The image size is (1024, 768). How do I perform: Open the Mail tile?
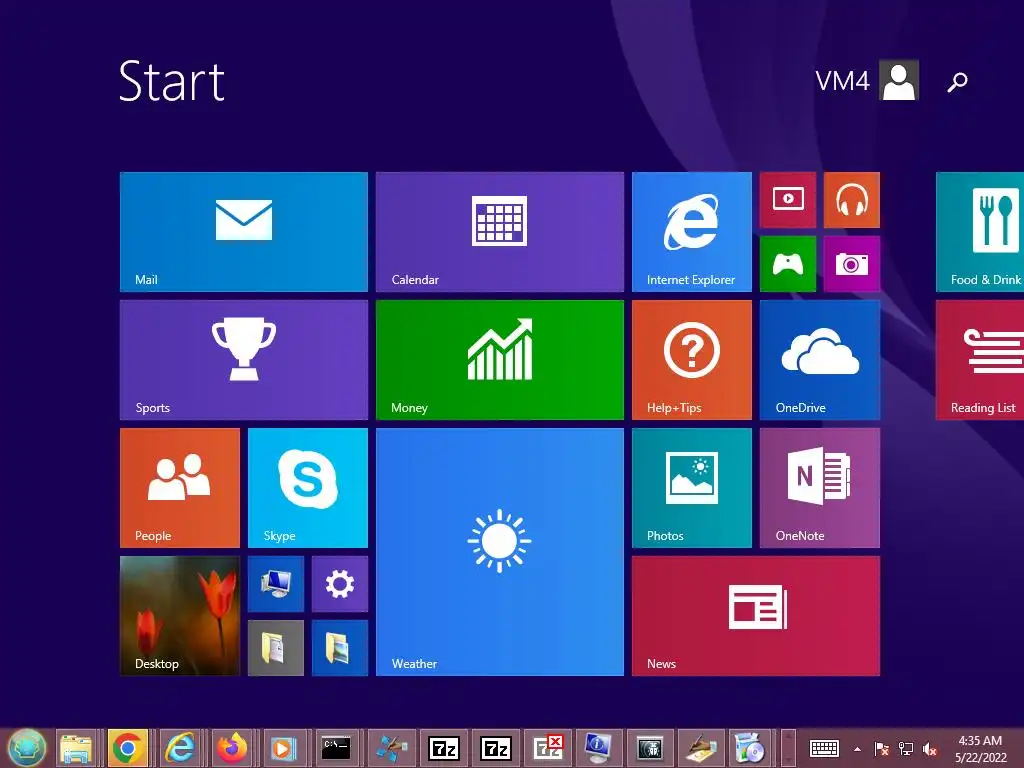click(x=244, y=232)
